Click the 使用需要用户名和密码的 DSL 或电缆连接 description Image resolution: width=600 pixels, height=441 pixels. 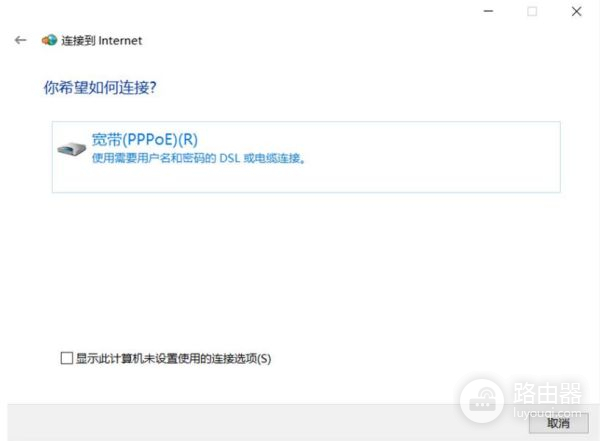tap(198, 158)
